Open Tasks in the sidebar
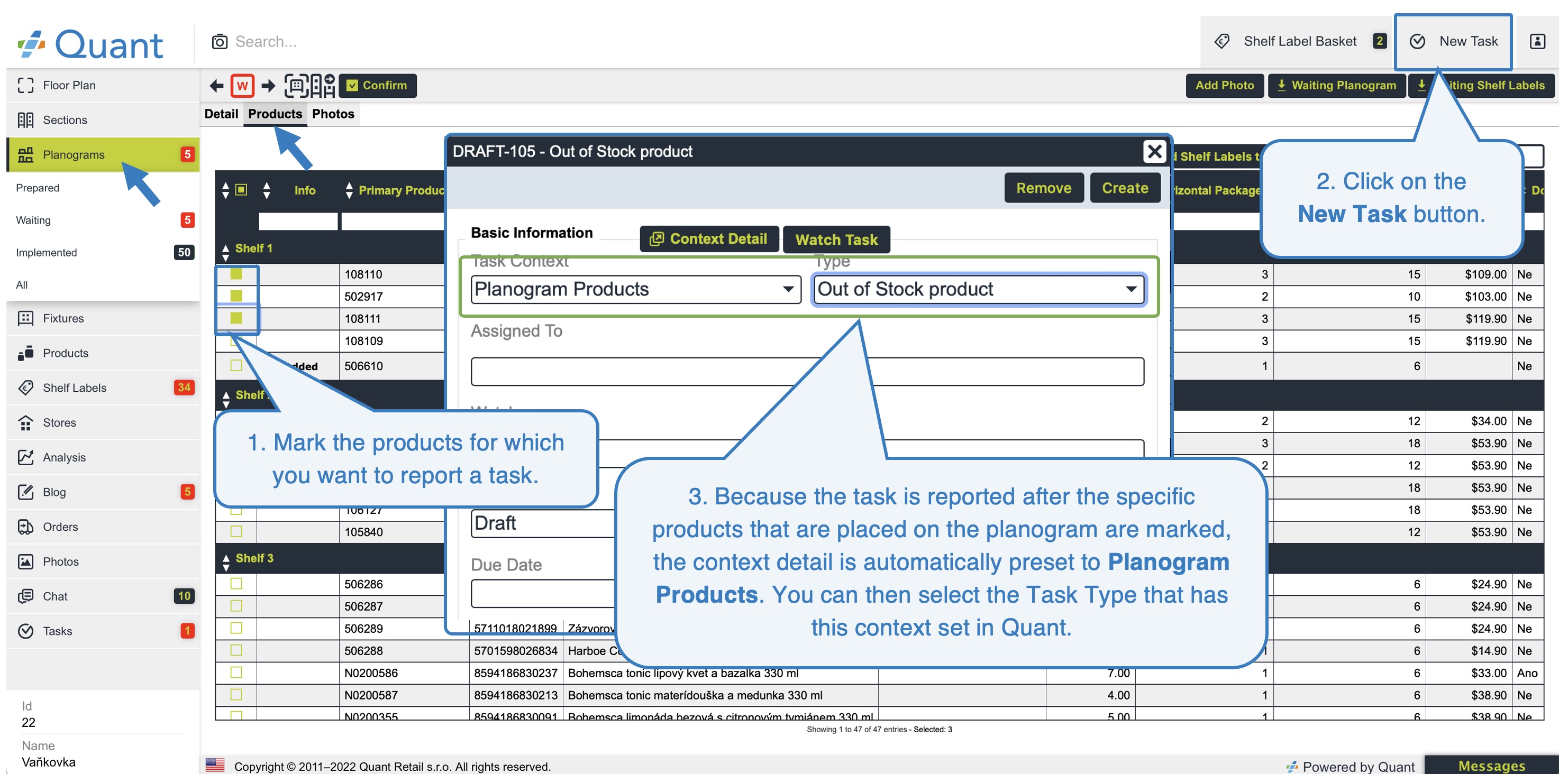The image size is (1568, 774). point(102,631)
